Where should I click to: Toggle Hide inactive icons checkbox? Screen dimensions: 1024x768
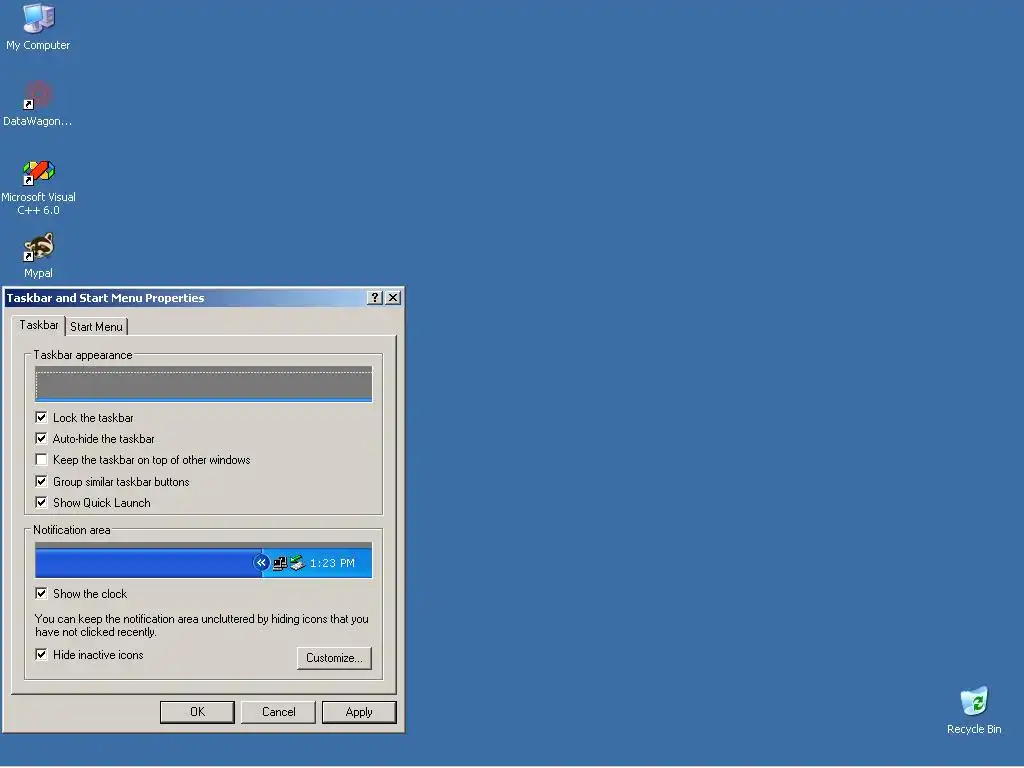[41, 654]
